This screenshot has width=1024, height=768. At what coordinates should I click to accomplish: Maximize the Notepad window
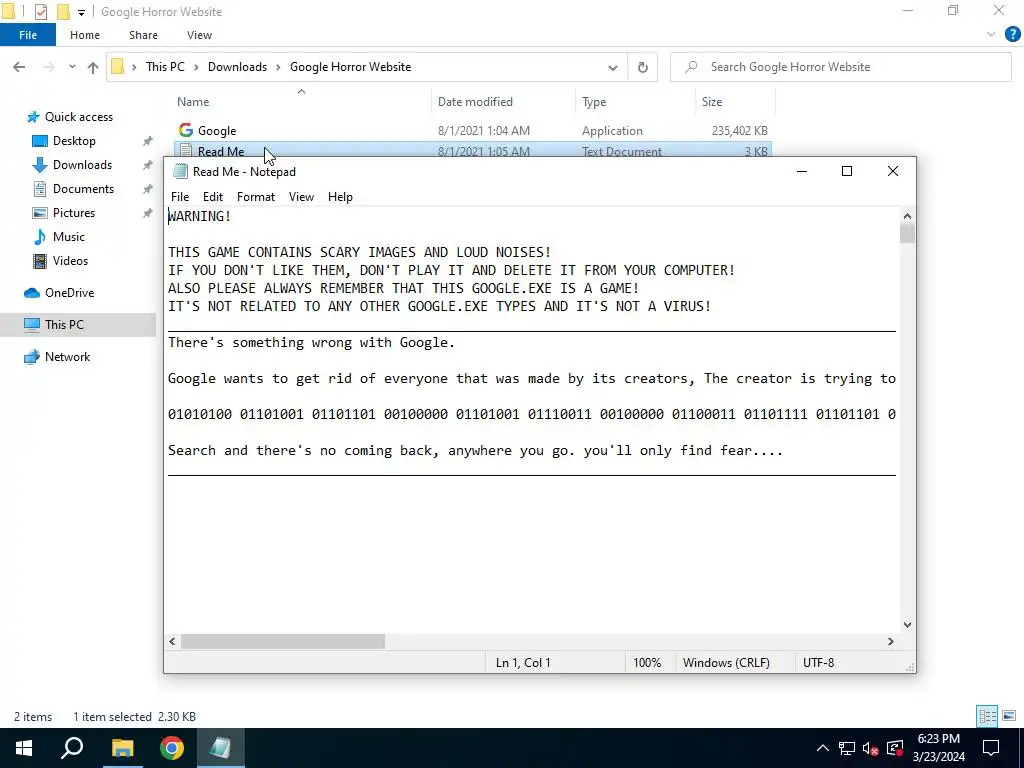coord(847,171)
